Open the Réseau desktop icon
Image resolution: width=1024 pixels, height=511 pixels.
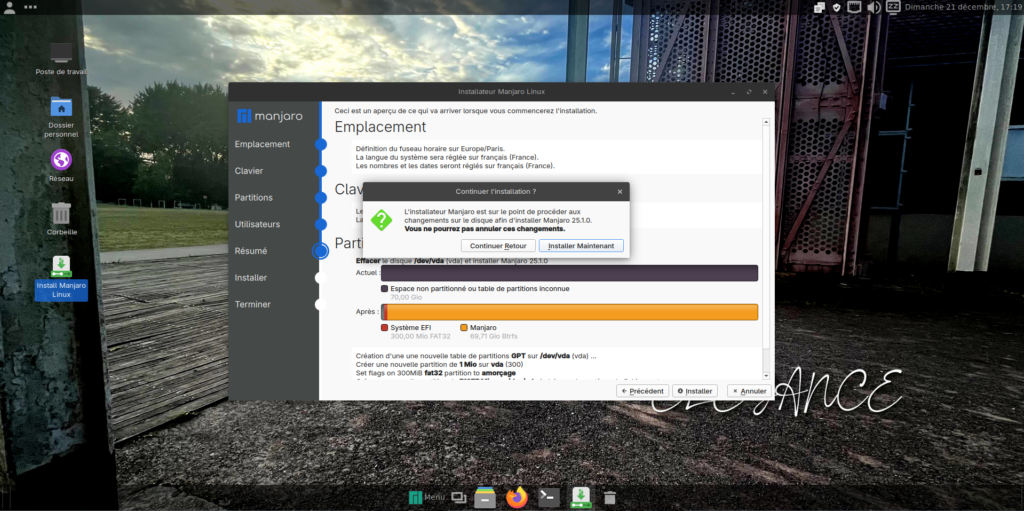pos(61,160)
